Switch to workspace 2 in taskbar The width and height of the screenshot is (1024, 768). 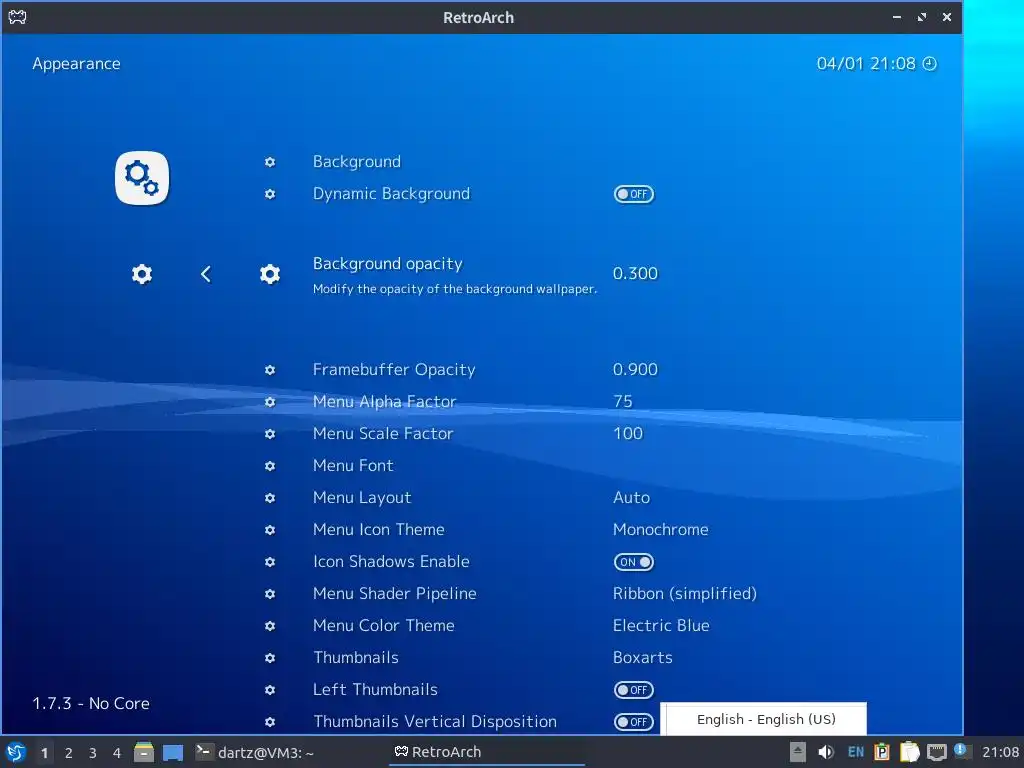69,753
